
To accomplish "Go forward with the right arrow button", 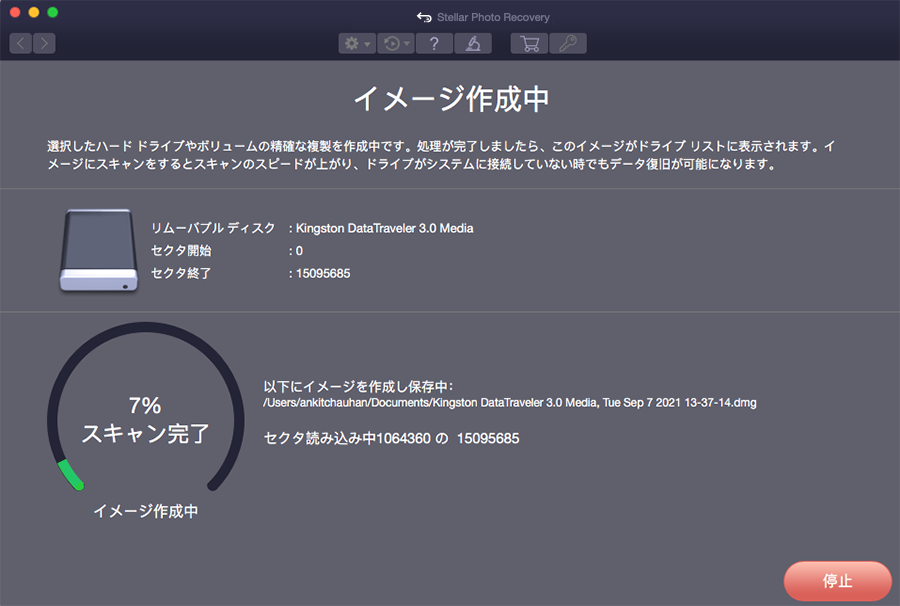I will coord(44,43).
